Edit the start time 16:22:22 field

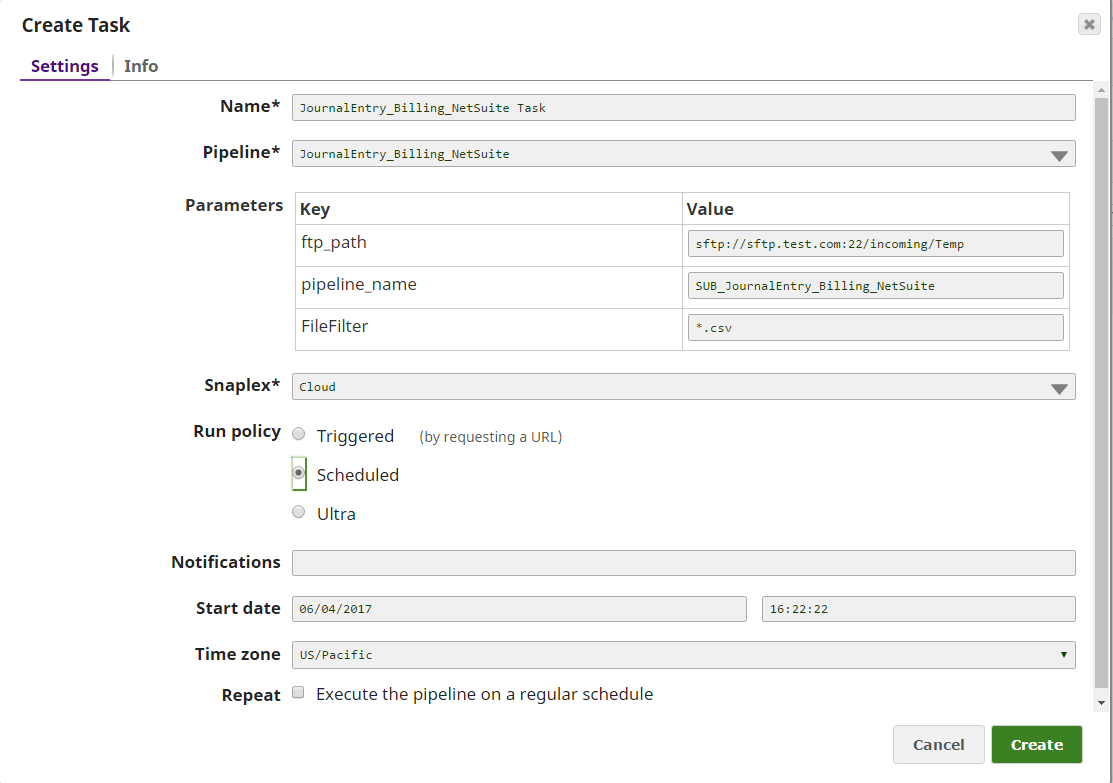(919, 609)
